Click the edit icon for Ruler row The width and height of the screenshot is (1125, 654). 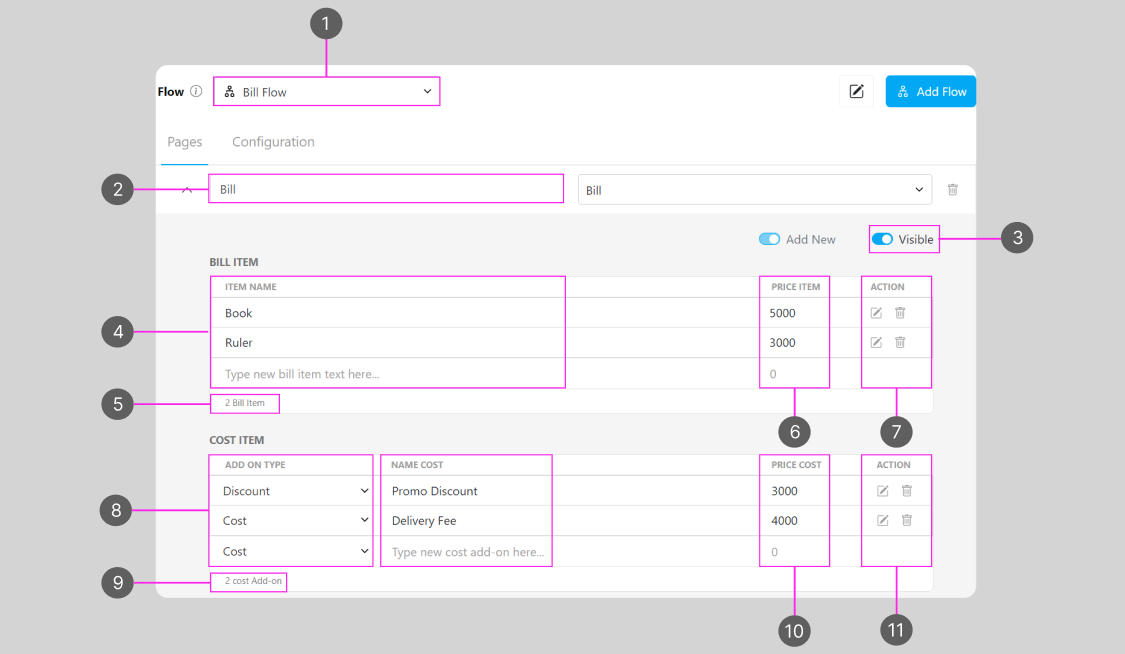click(876, 343)
